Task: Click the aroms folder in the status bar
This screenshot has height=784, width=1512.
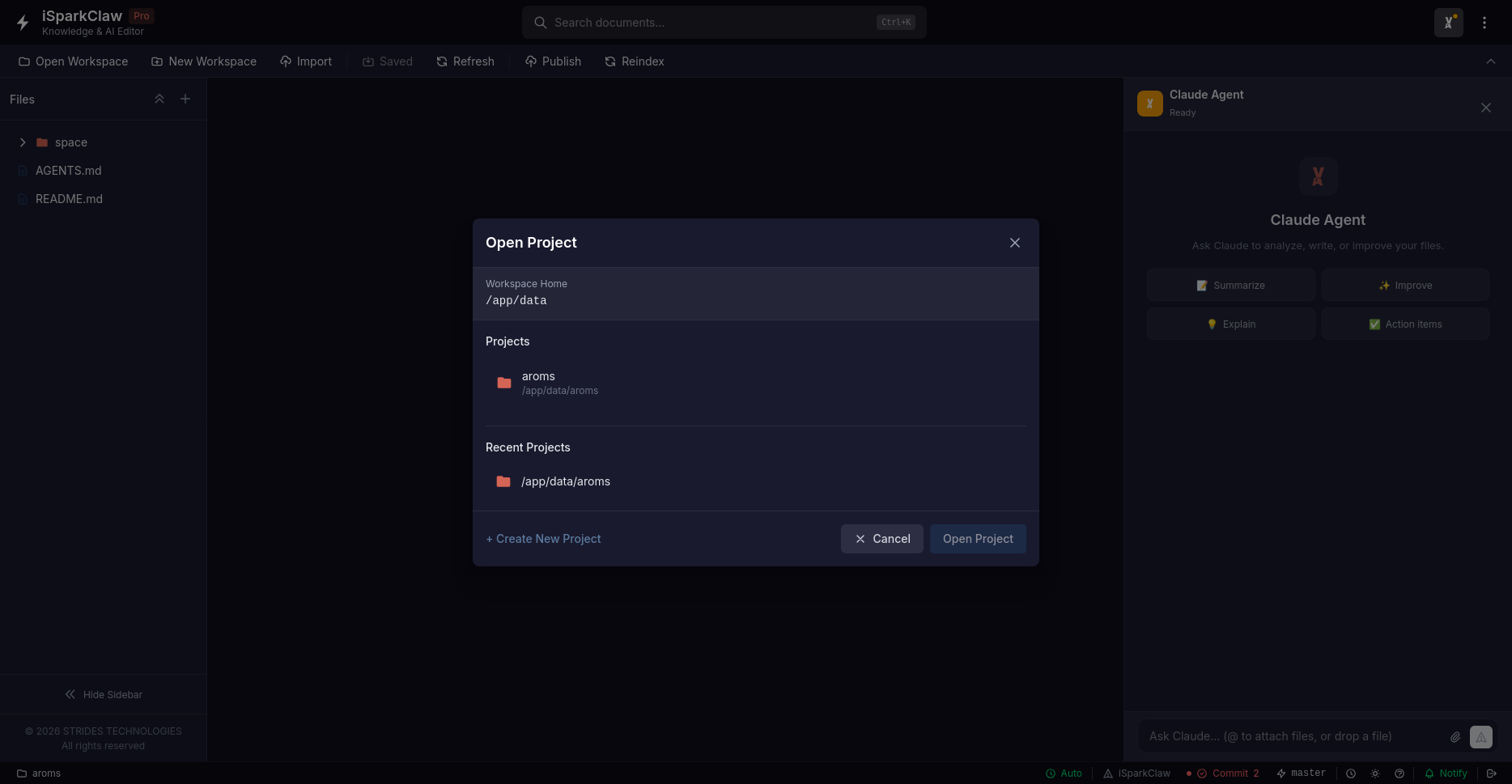Action: point(39,773)
